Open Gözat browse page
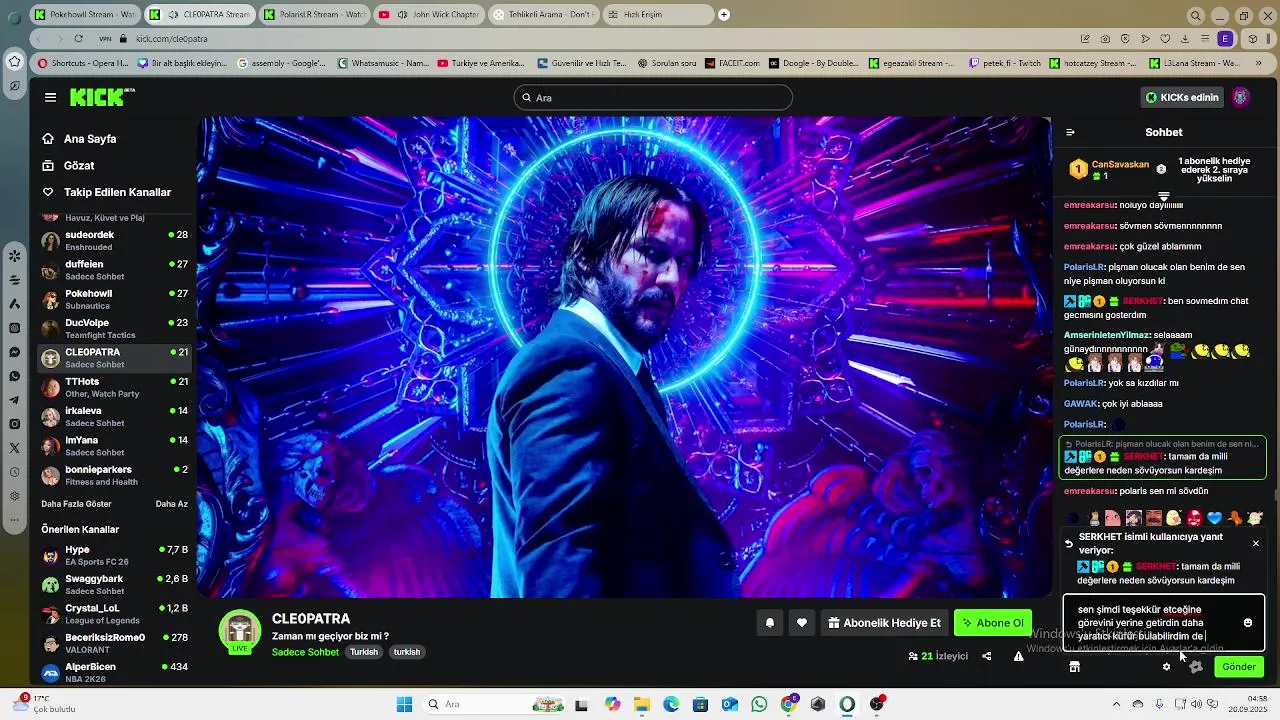The height and width of the screenshot is (720, 1280). click(79, 166)
